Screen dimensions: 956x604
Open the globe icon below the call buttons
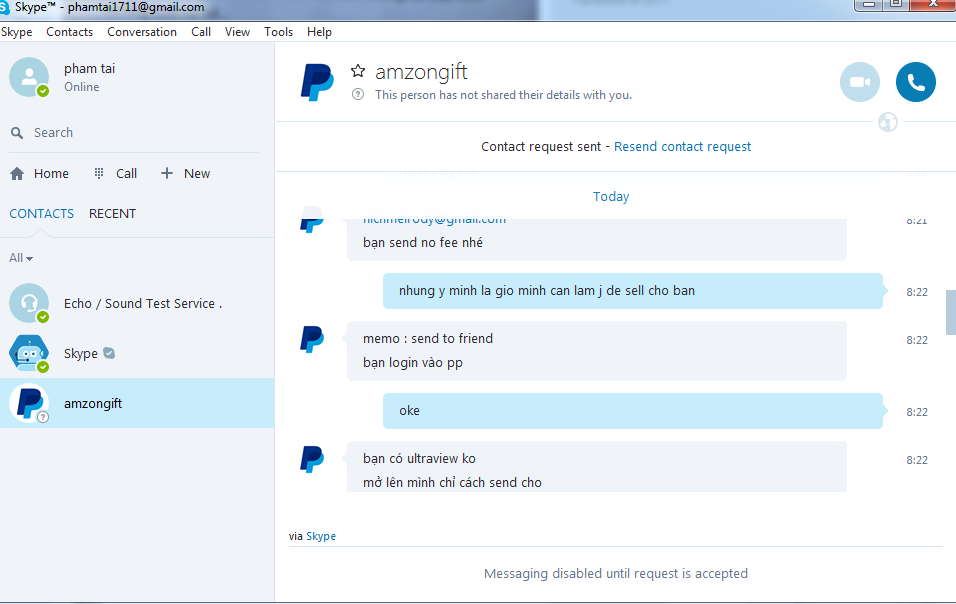tap(888, 122)
